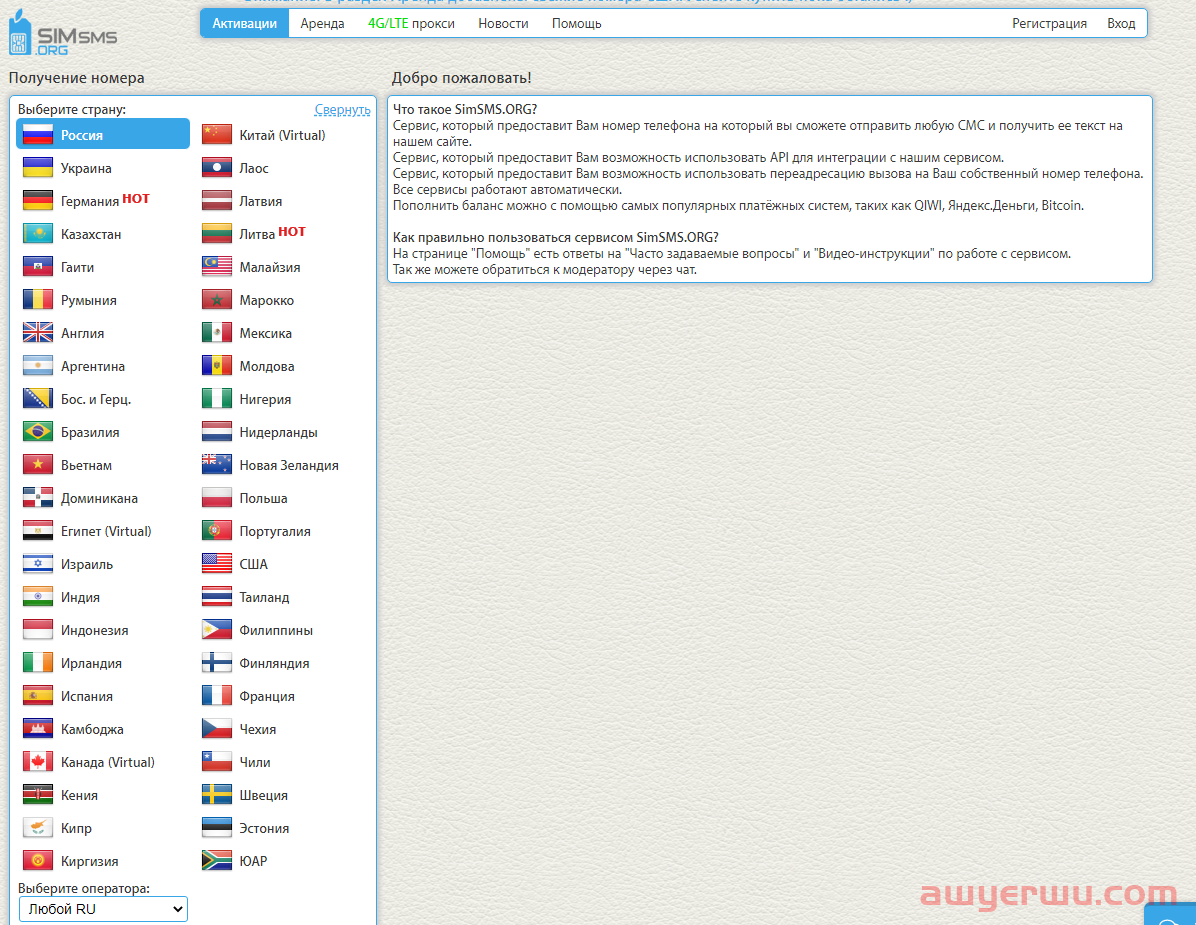This screenshot has height=925, width=1196.
Task: Select country Финляндия
Action: [274, 663]
